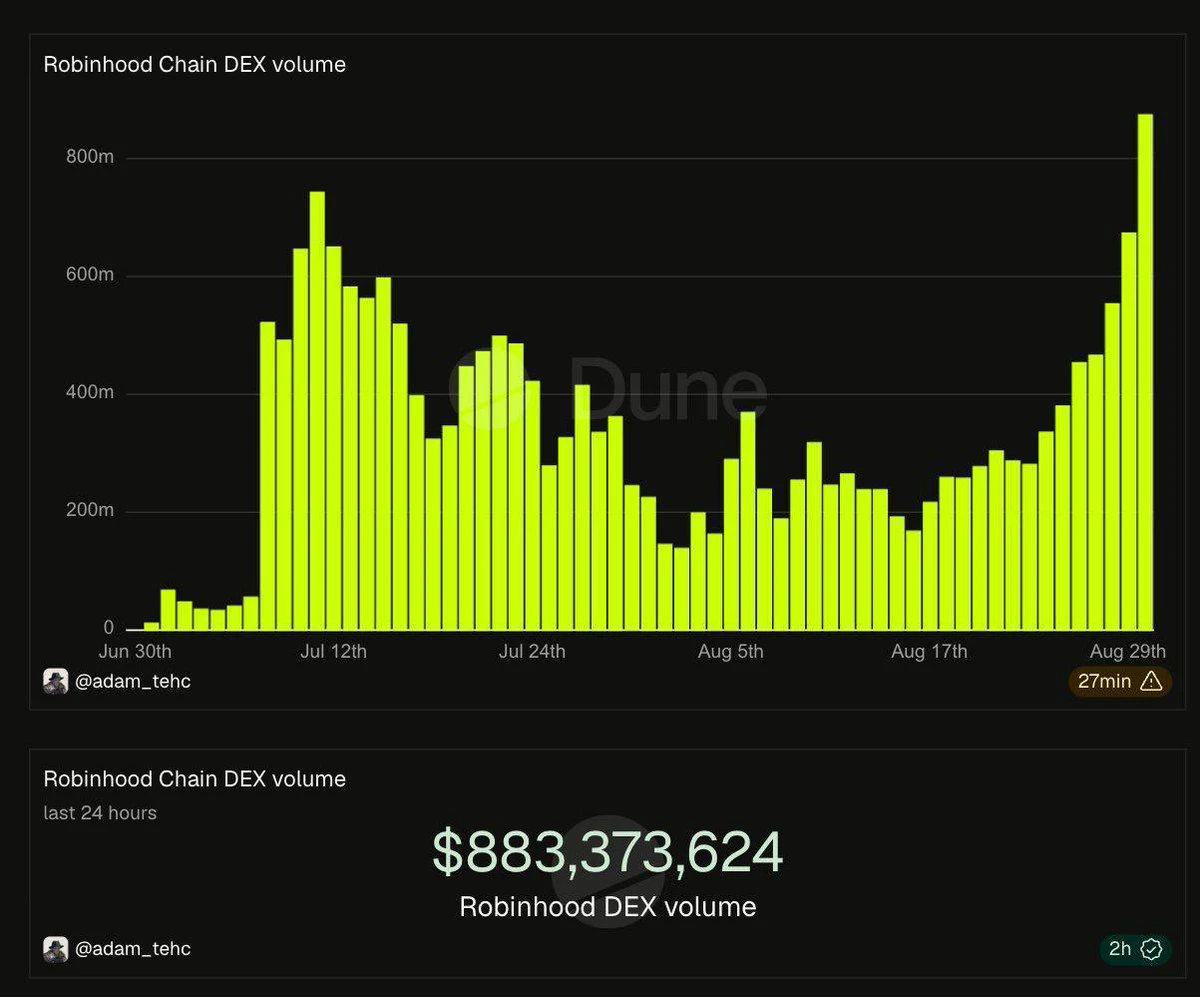
Task: Click the Jul 12th x-axis label
Action: point(332,652)
